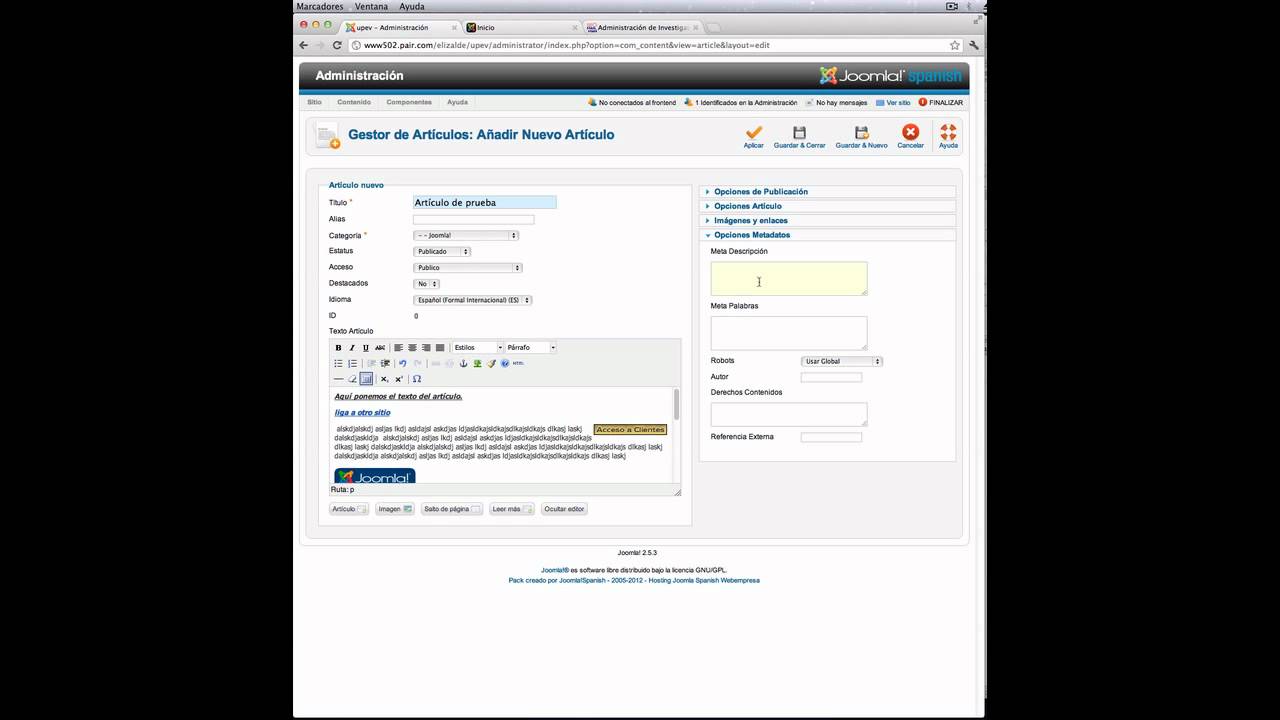This screenshot has height=720, width=1280.
Task: Open the Acceso dropdown showing Público
Action: (x=468, y=267)
